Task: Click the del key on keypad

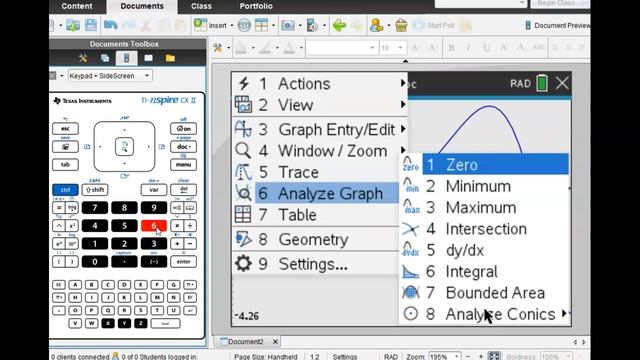Action: pos(183,190)
